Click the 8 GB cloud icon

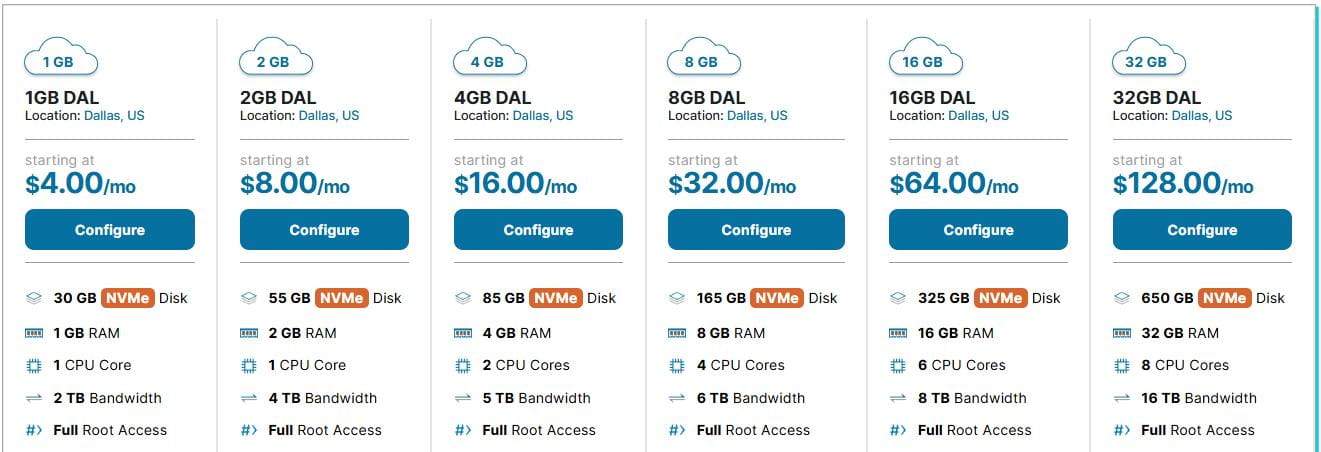point(702,58)
